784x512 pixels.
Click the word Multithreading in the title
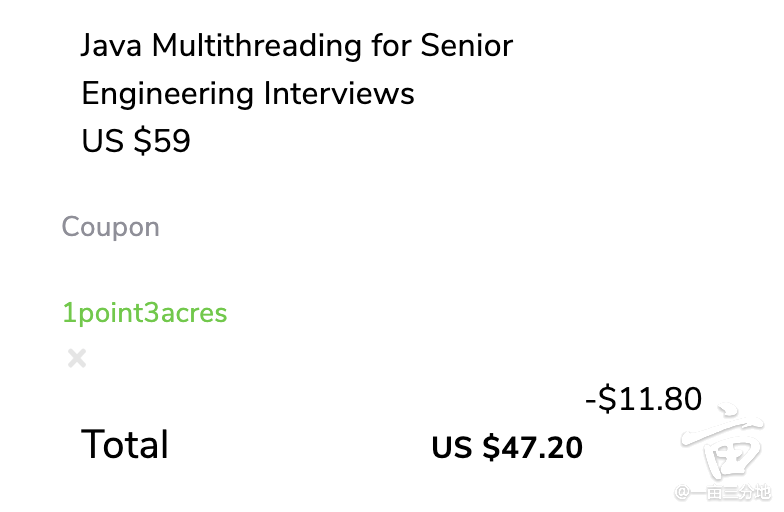click(x=256, y=46)
